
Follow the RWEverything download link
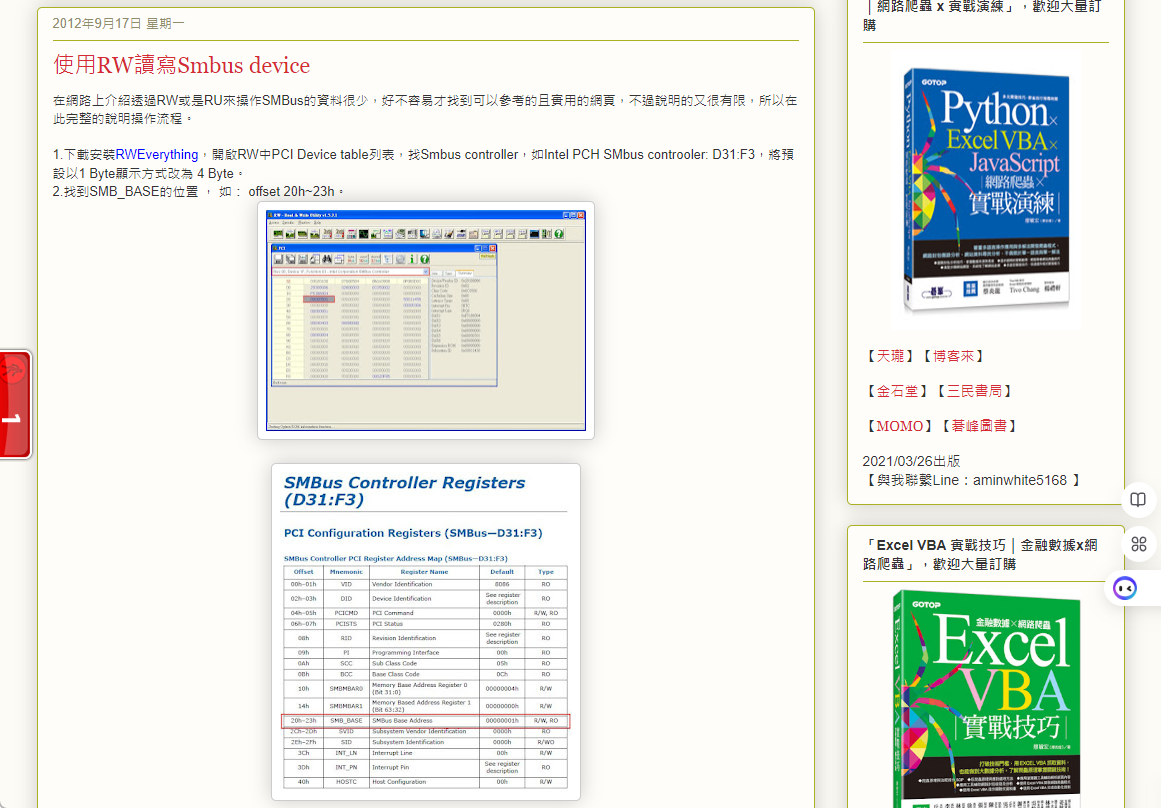(x=157, y=155)
